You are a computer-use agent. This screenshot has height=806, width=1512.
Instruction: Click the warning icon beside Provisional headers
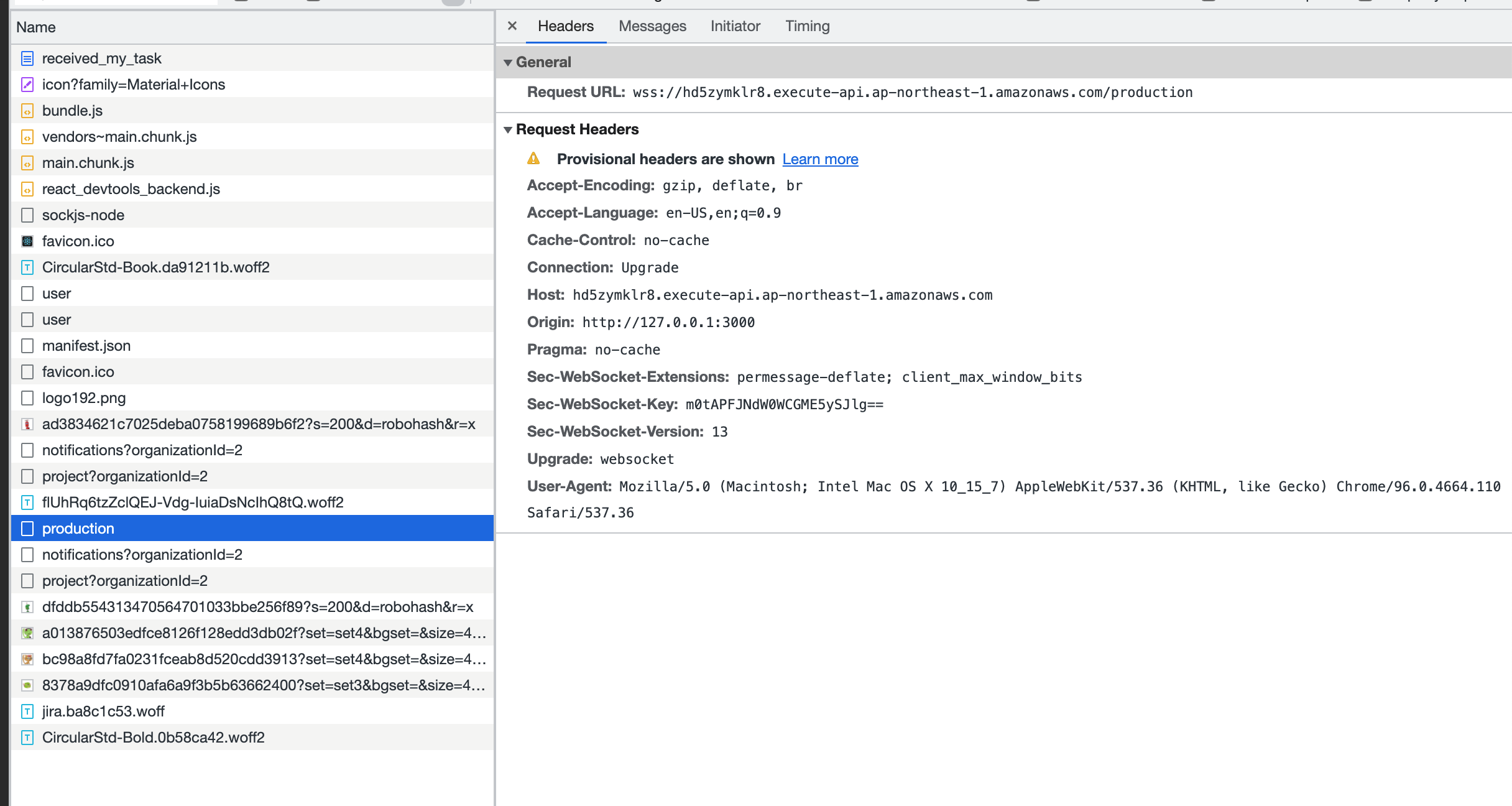point(533,159)
